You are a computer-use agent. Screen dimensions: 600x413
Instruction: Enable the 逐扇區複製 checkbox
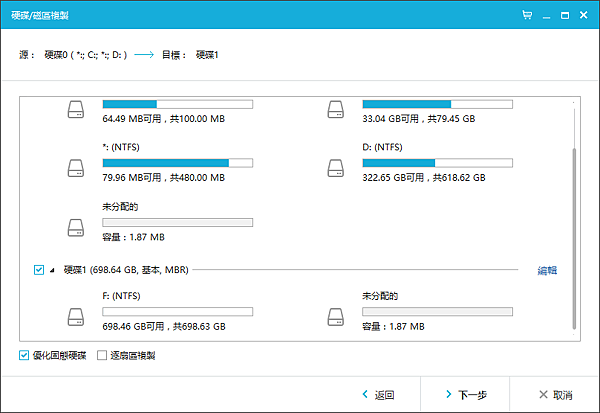coord(102,355)
